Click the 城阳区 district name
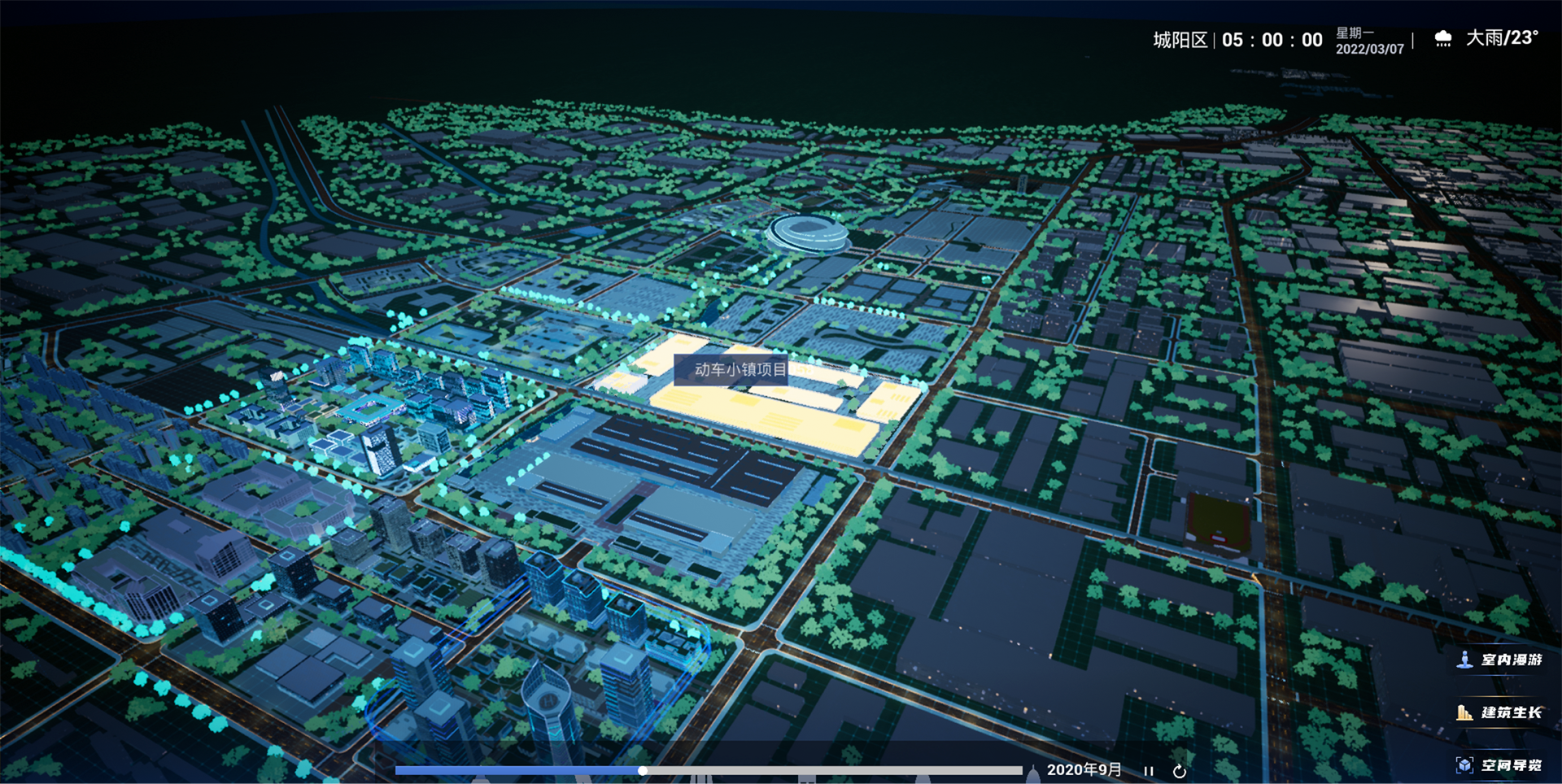The image size is (1562, 784). [x=1180, y=41]
